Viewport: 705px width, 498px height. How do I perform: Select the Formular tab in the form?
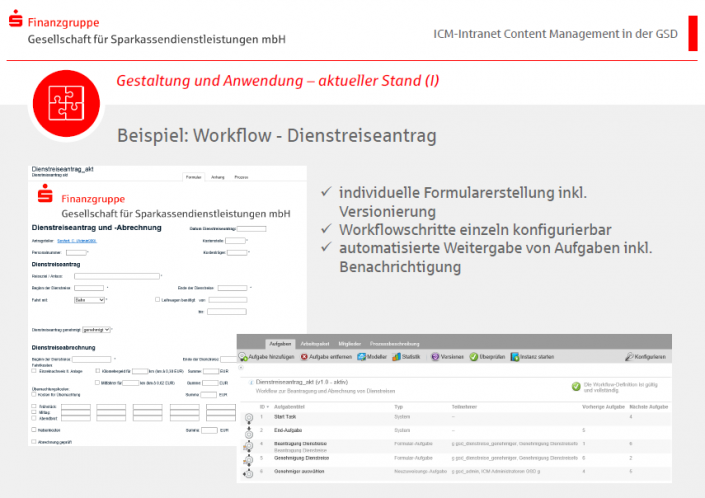pos(194,177)
